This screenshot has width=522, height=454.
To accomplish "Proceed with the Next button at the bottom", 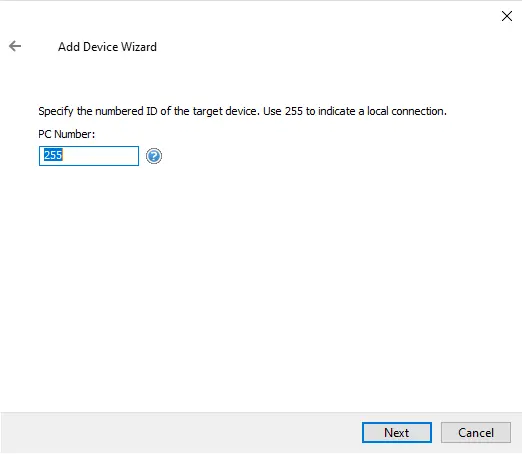I will point(397,432).
